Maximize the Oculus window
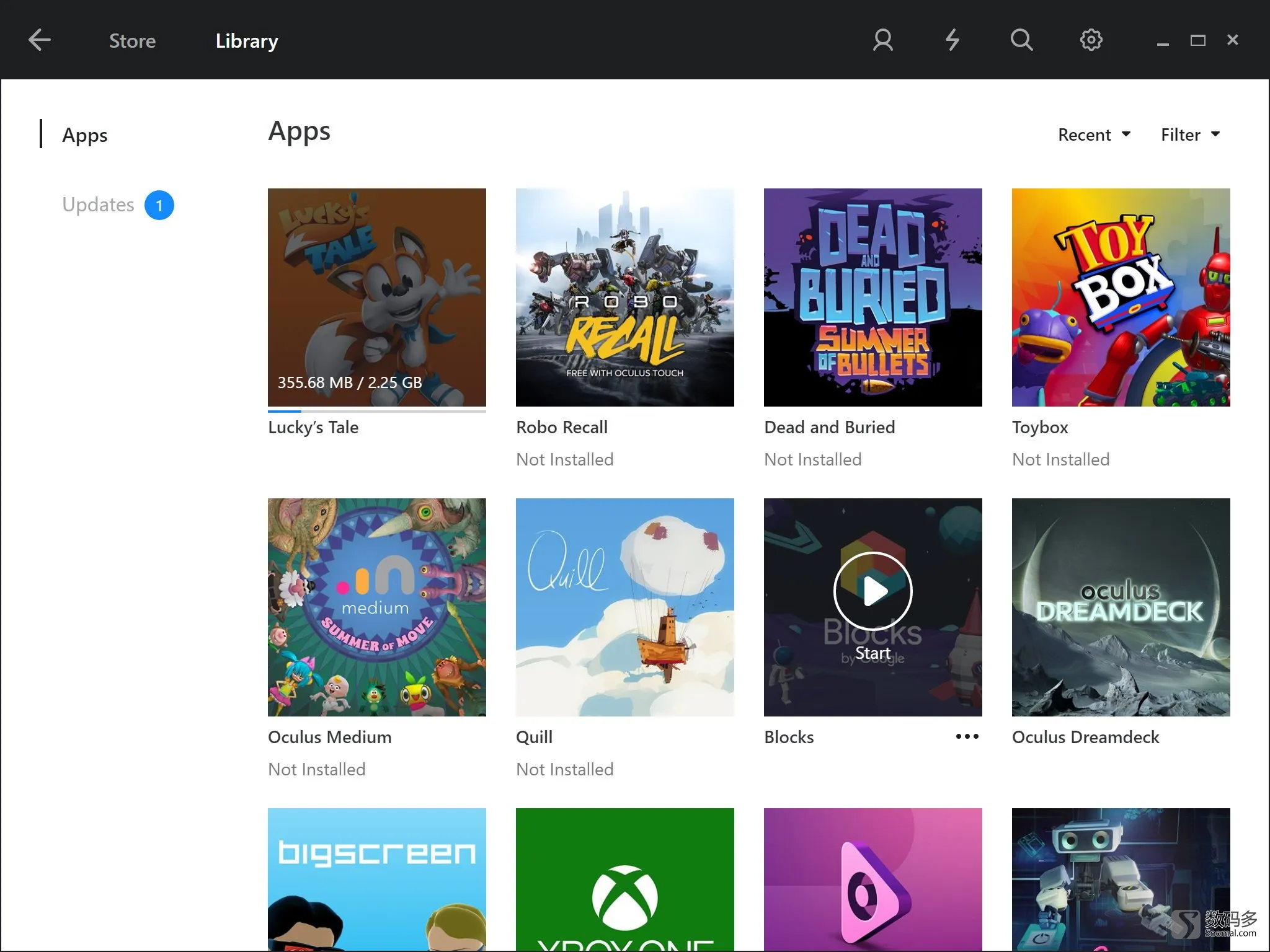The height and width of the screenshot is (952, 1270). pos(1198,40)
